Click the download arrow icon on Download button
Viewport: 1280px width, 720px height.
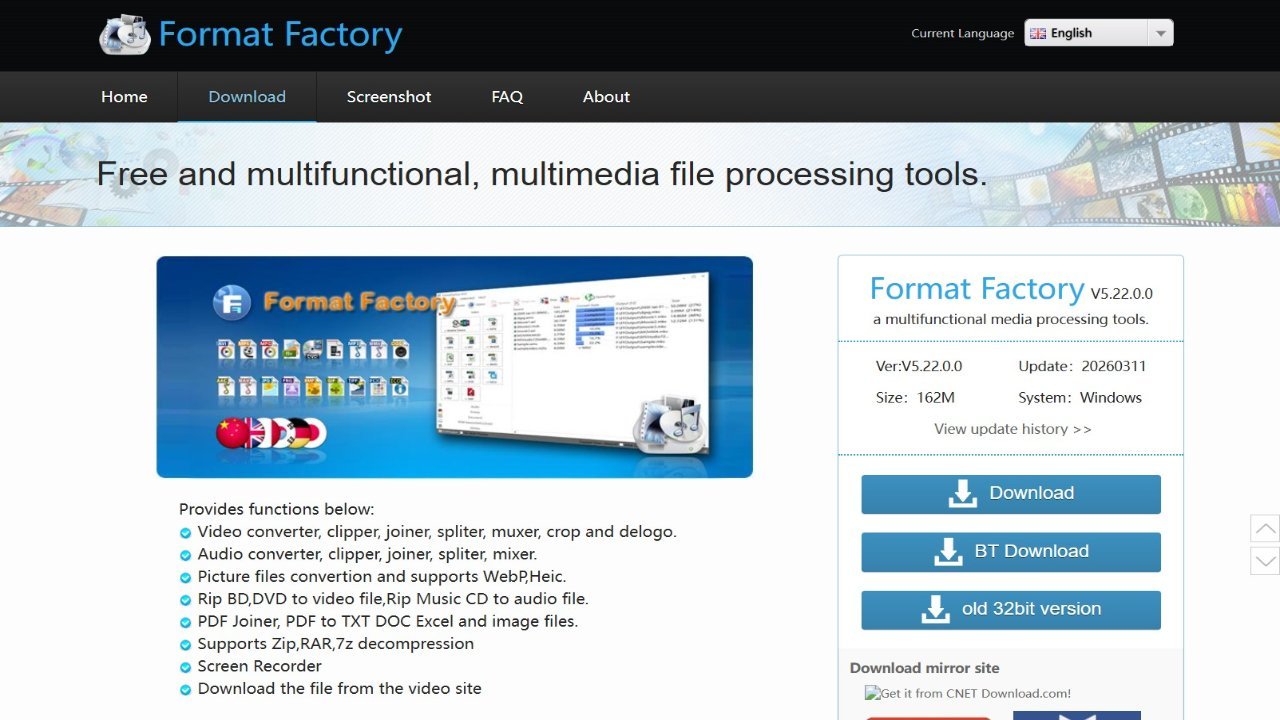(x=962, y=494)
